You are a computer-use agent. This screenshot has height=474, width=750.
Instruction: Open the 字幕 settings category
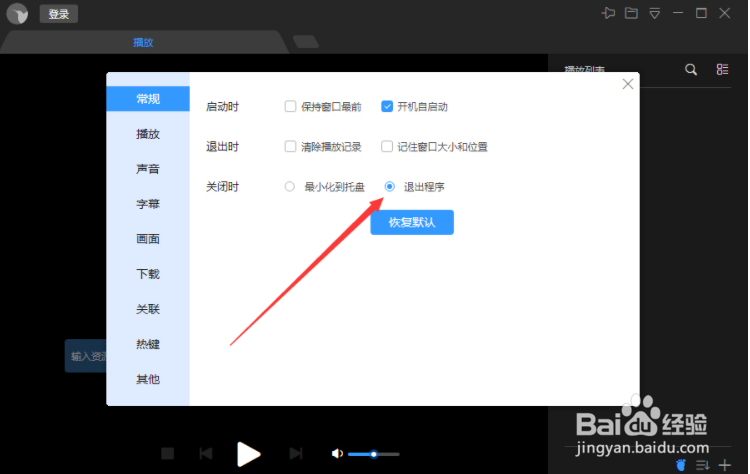[148, 204]
